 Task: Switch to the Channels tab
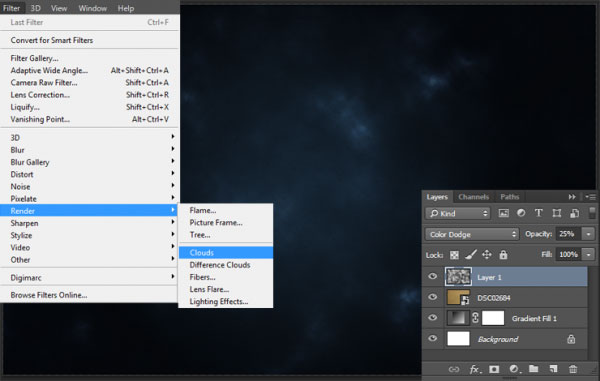473,197
